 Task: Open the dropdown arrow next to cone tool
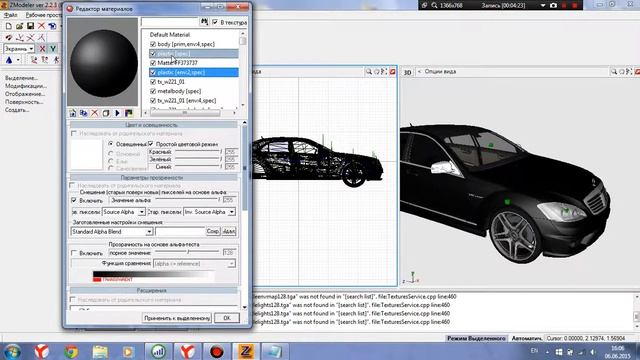click(18, 60)
